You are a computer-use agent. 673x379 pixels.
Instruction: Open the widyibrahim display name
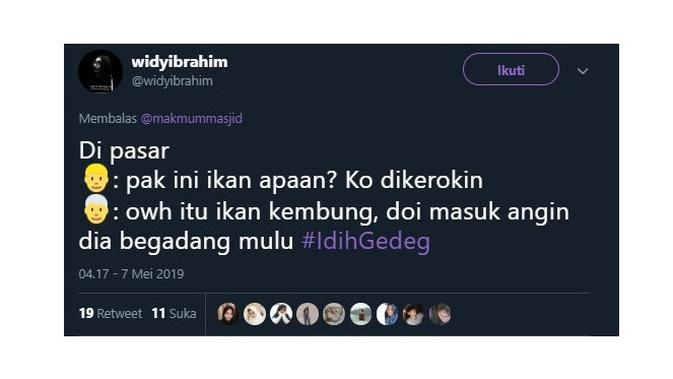(x=179, y=62)
